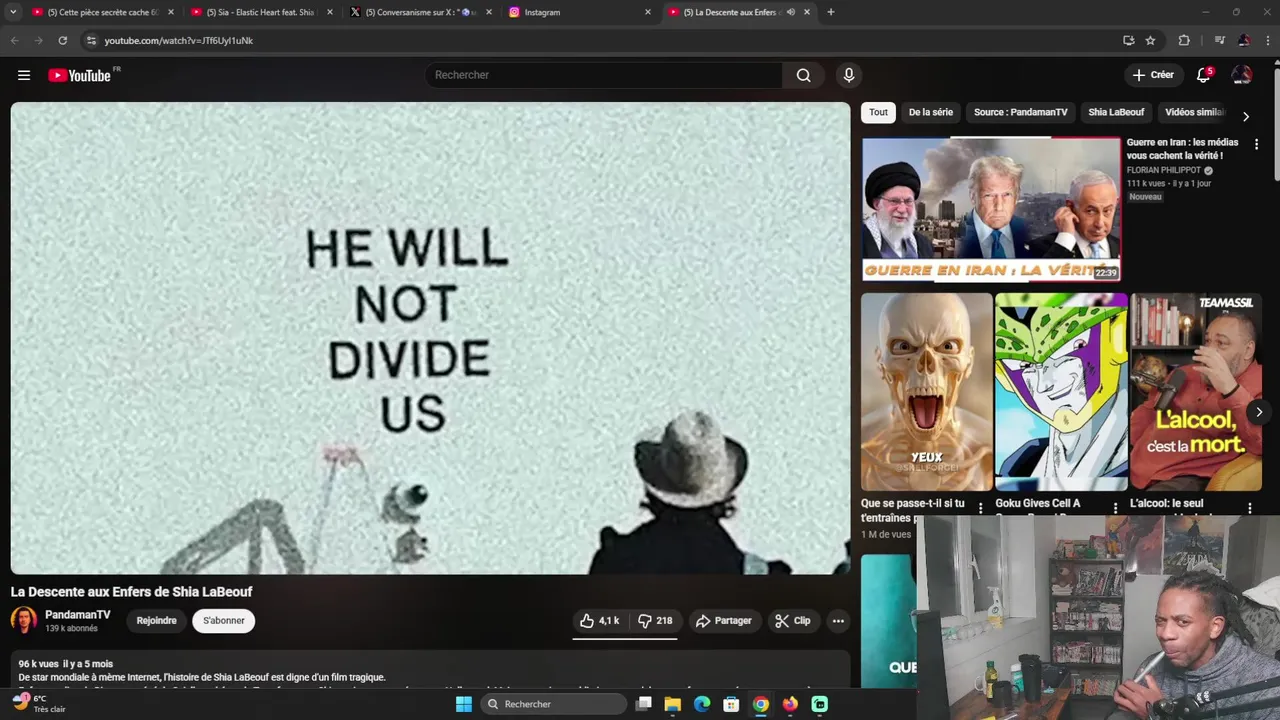Open the Guerre en Iran video thumbnail
Image resolution: width=1280 pixels, height=720 pixels.
point(991,209)
